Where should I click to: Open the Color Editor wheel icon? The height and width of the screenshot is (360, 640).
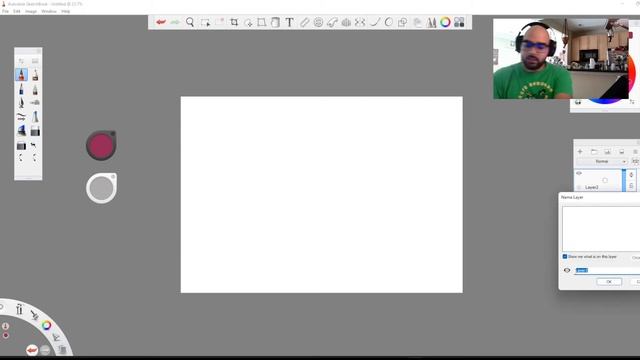[x=445, y=22]
